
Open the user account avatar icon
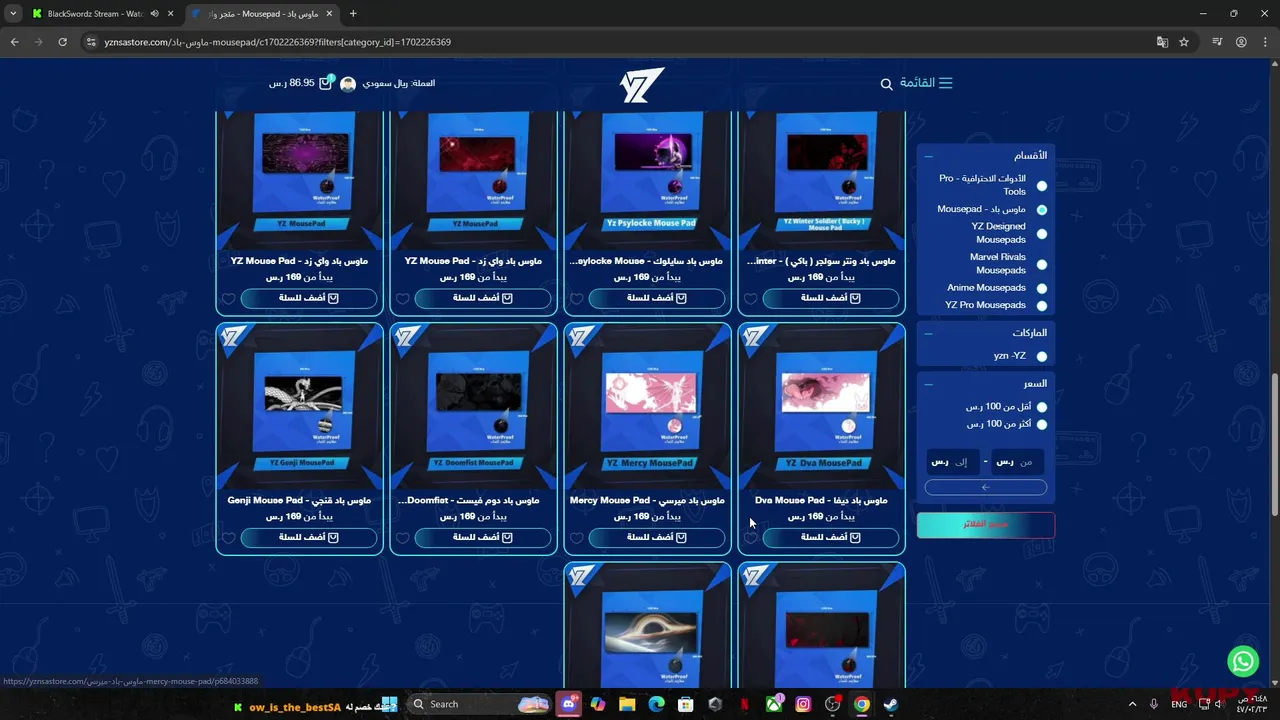tap(348, 84)
